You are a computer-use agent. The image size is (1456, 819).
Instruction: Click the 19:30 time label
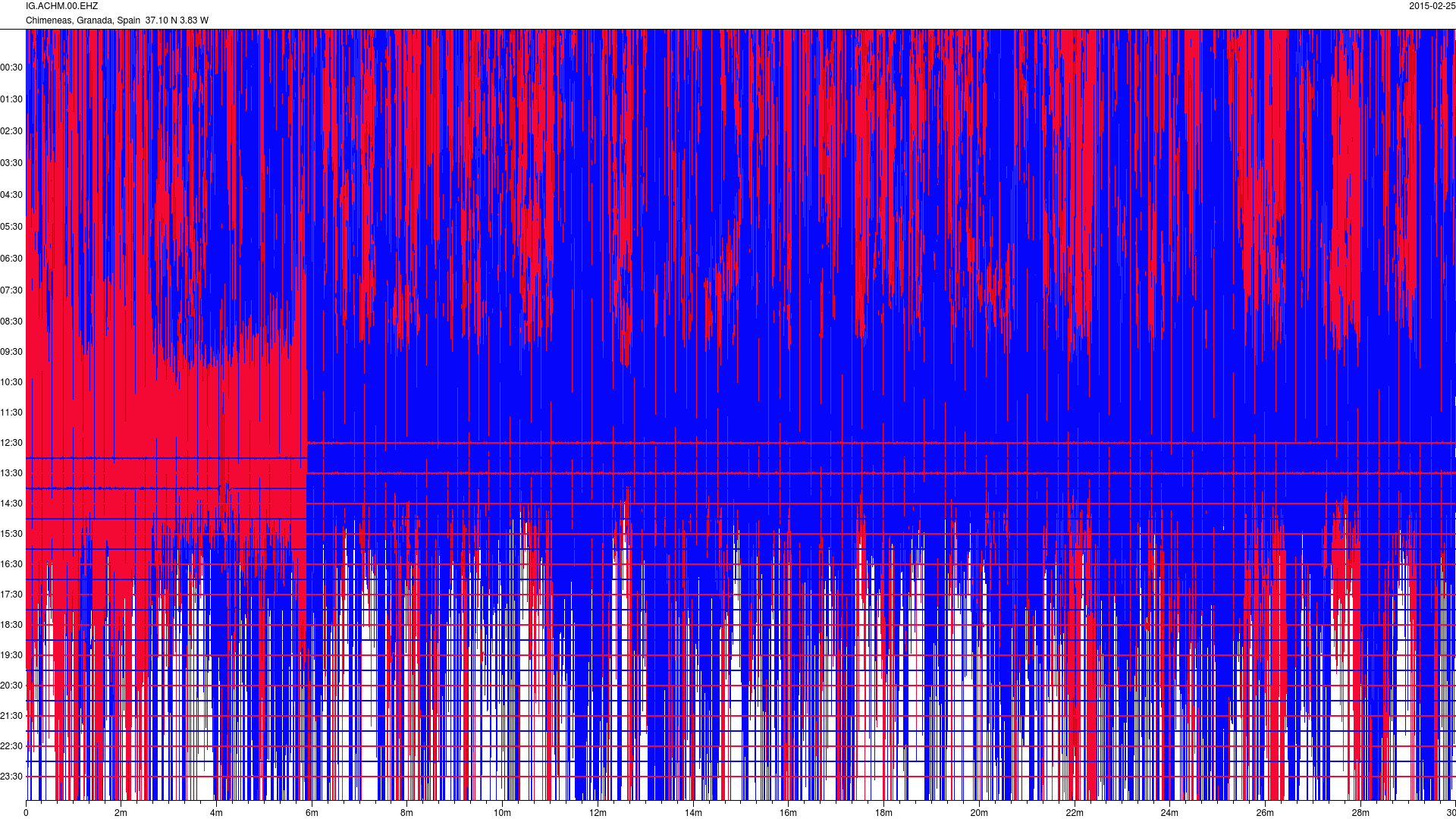click(11, 655)
